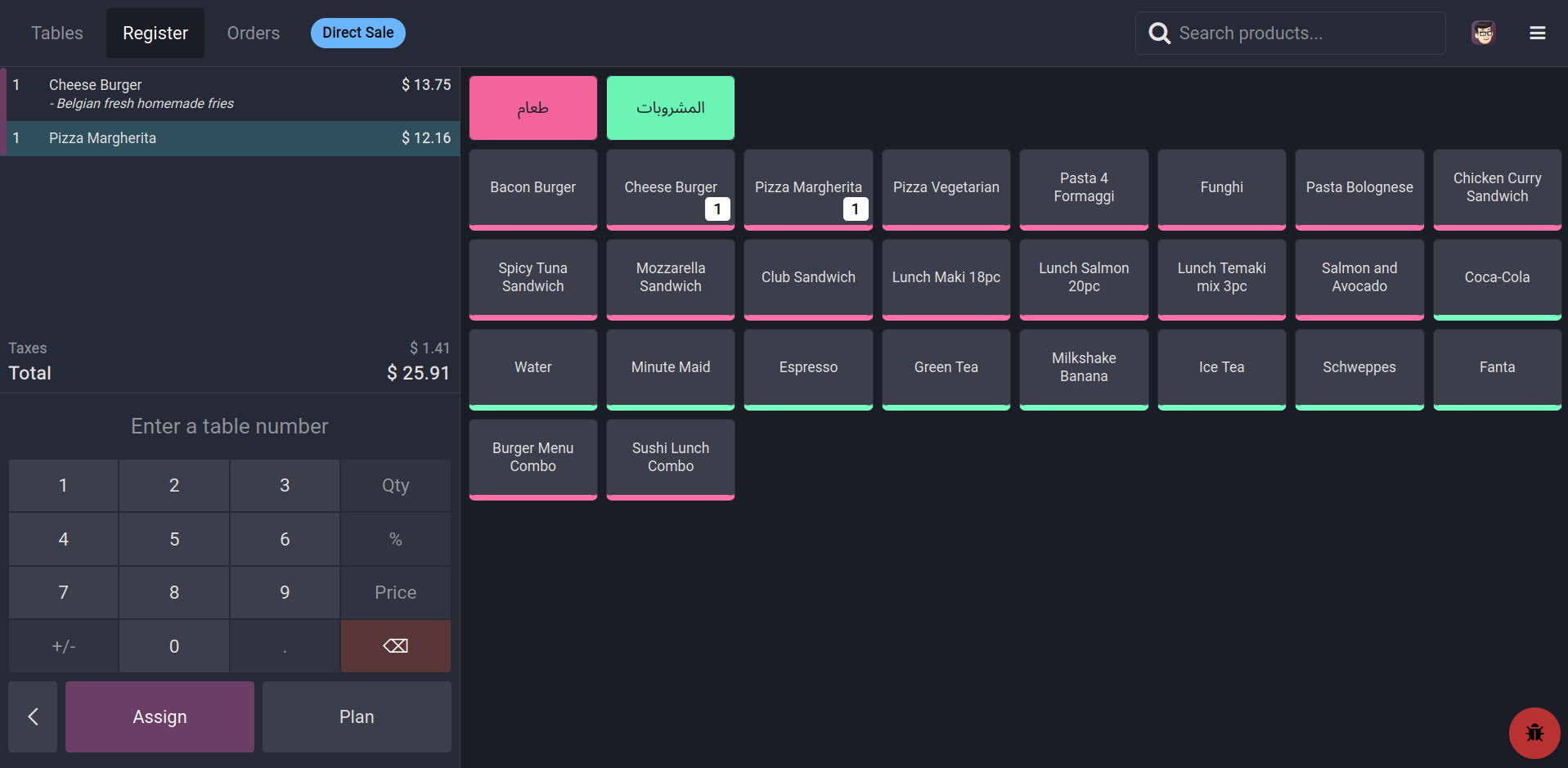Select Cheese Burger order line
1568x768 pixels.
[230, 93]
